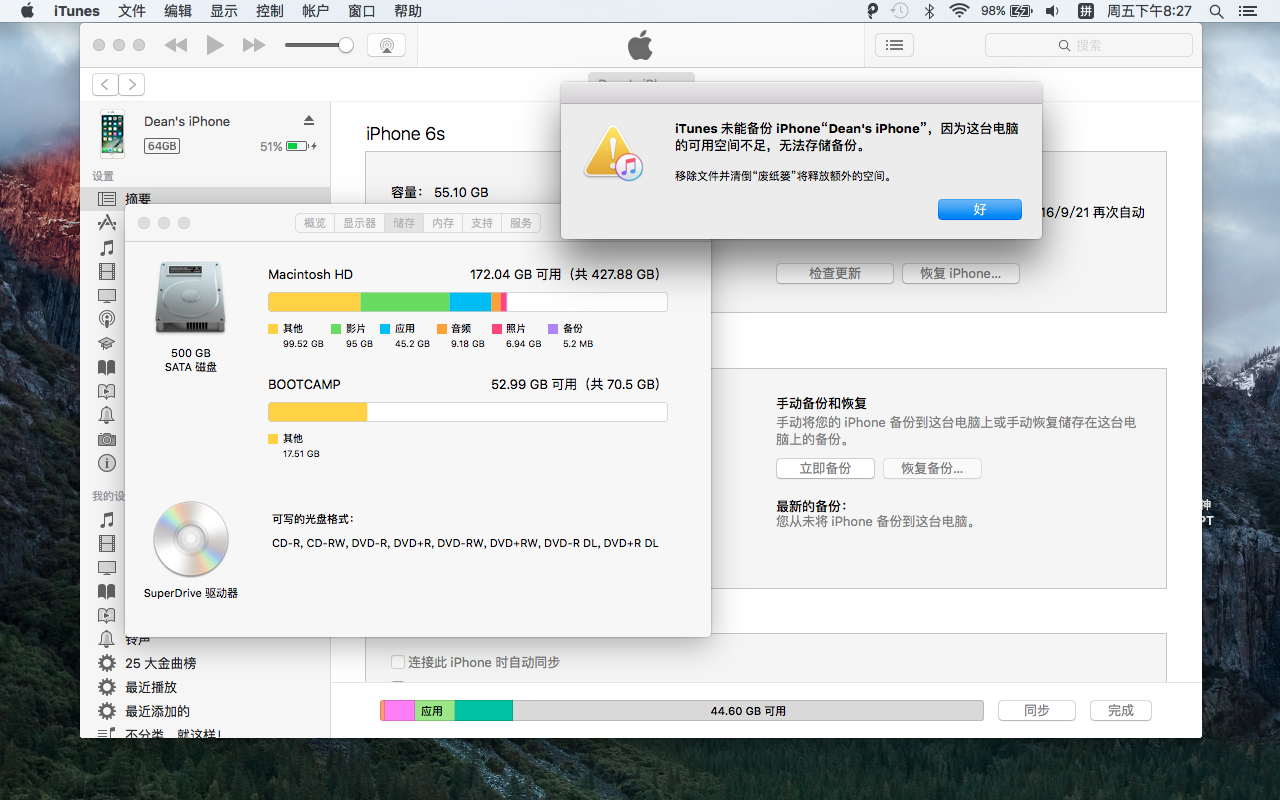Select the 25 大金曲榜 playlist
Image resolution: width=1280 pixels, height=800 pixels.
[x=160, y=663]
